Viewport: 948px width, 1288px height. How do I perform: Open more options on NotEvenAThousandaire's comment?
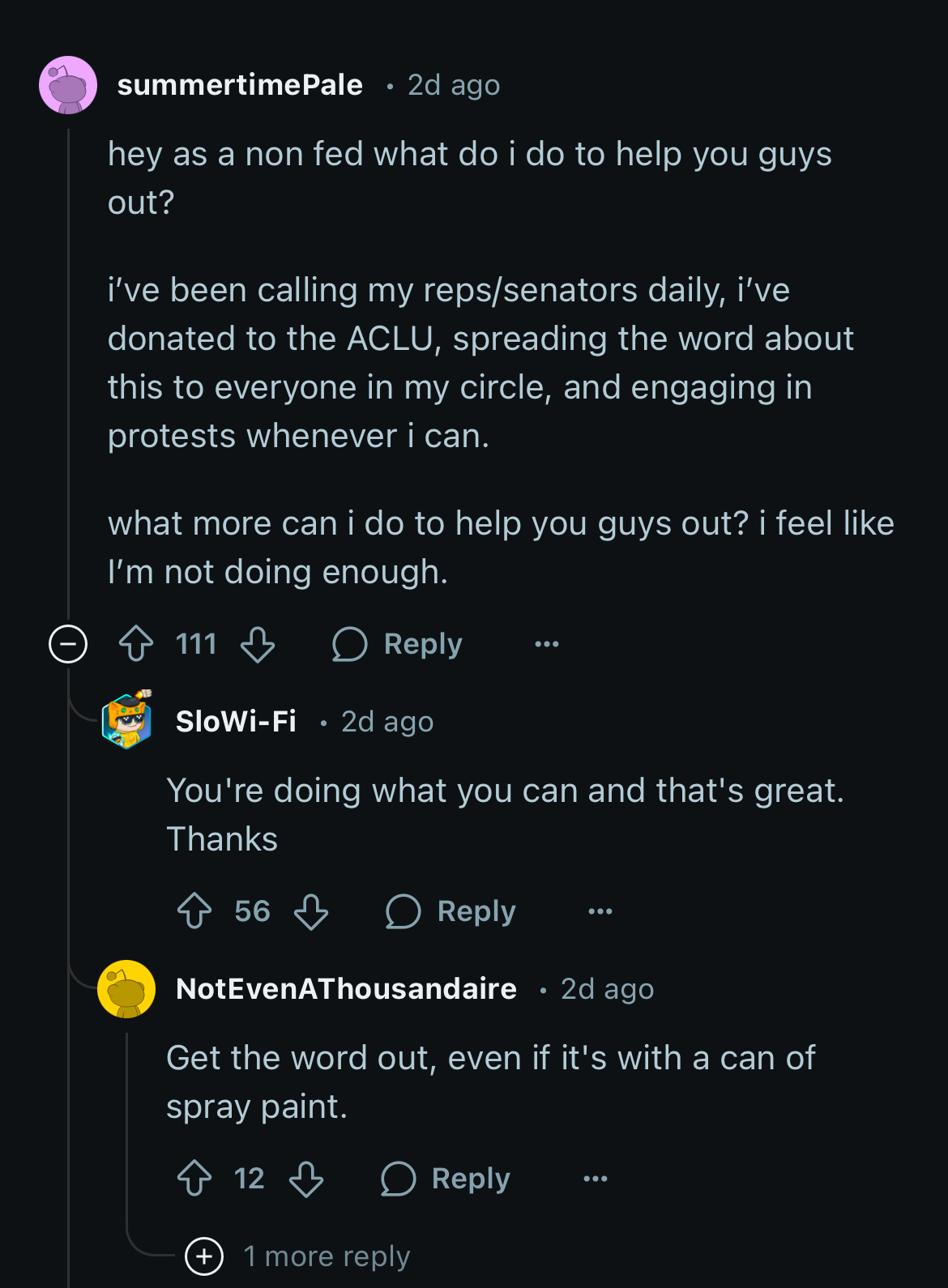pyautogui.click(x=596, y=1179)
